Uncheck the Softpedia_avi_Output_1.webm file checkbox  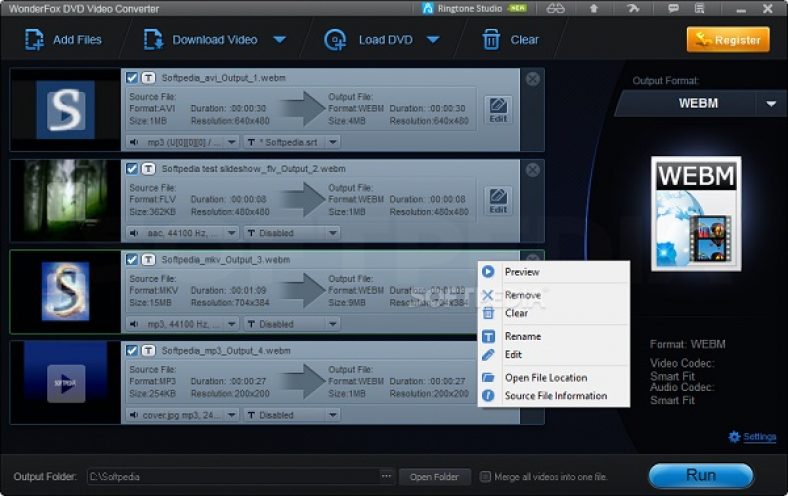[x=132, y=77]
